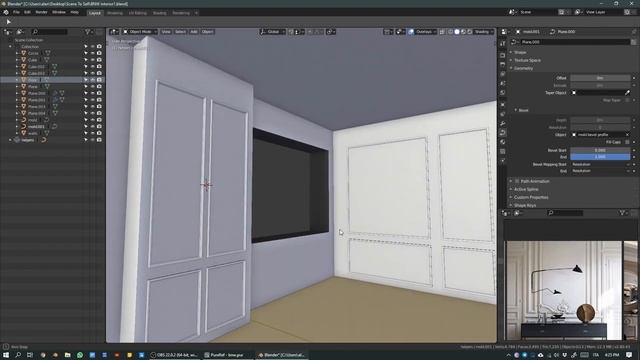This screenshot has height=360, width=640.
Task: Expand the mold curve in outliner
Action: click(17, 120)
